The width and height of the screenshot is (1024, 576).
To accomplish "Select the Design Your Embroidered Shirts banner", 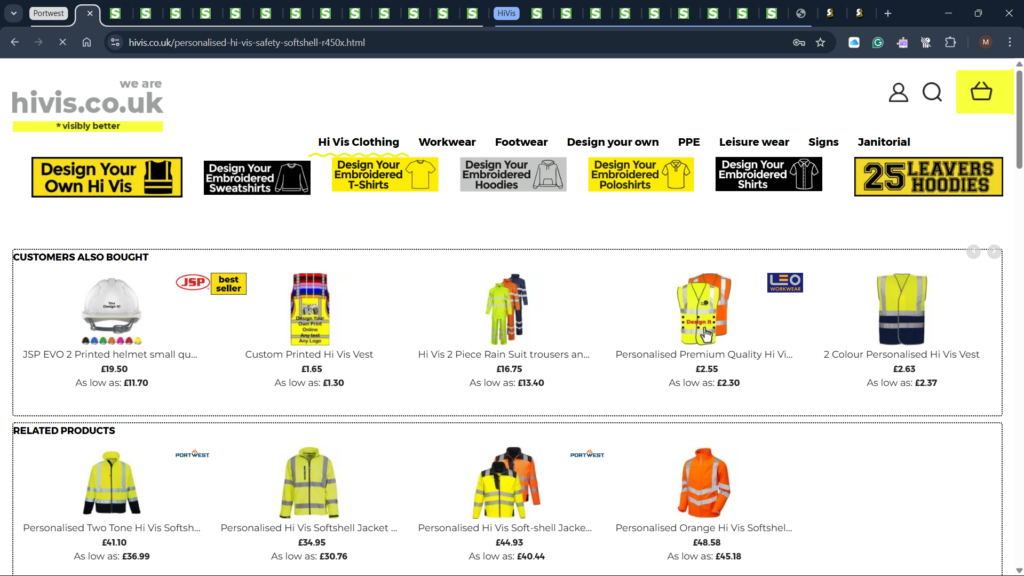I will 769,174.
